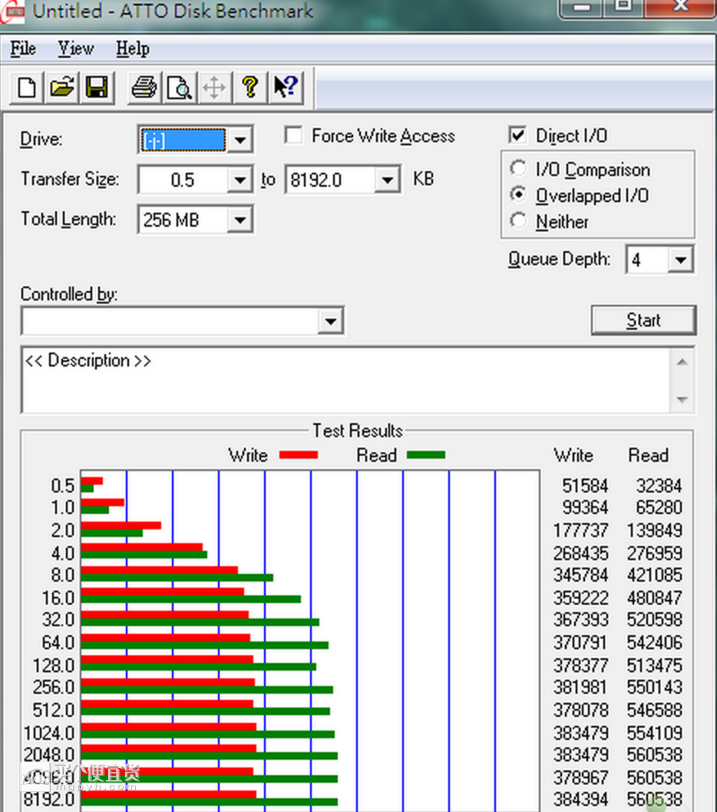Click the New document toolbar icon
The height and width of the screenshot is (812, 717).
tap(27, 87)
